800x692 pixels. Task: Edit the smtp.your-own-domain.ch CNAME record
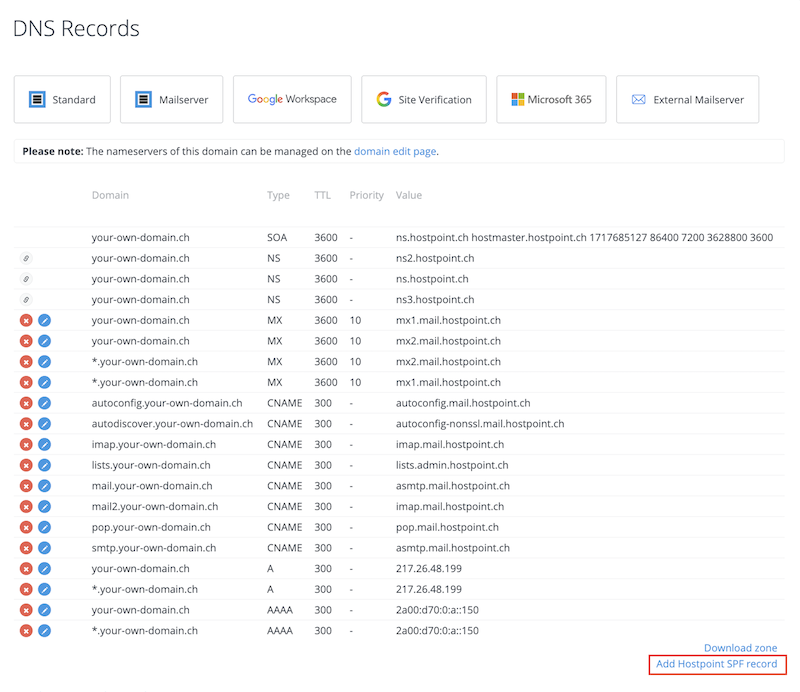click(x=45, y=548)
